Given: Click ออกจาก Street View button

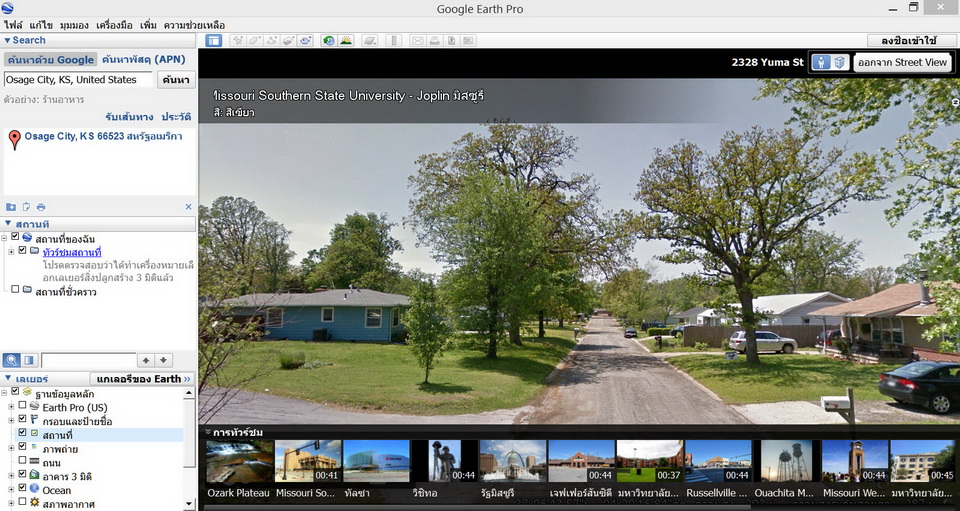Looking at the screenshot, I should click(902, 62).
